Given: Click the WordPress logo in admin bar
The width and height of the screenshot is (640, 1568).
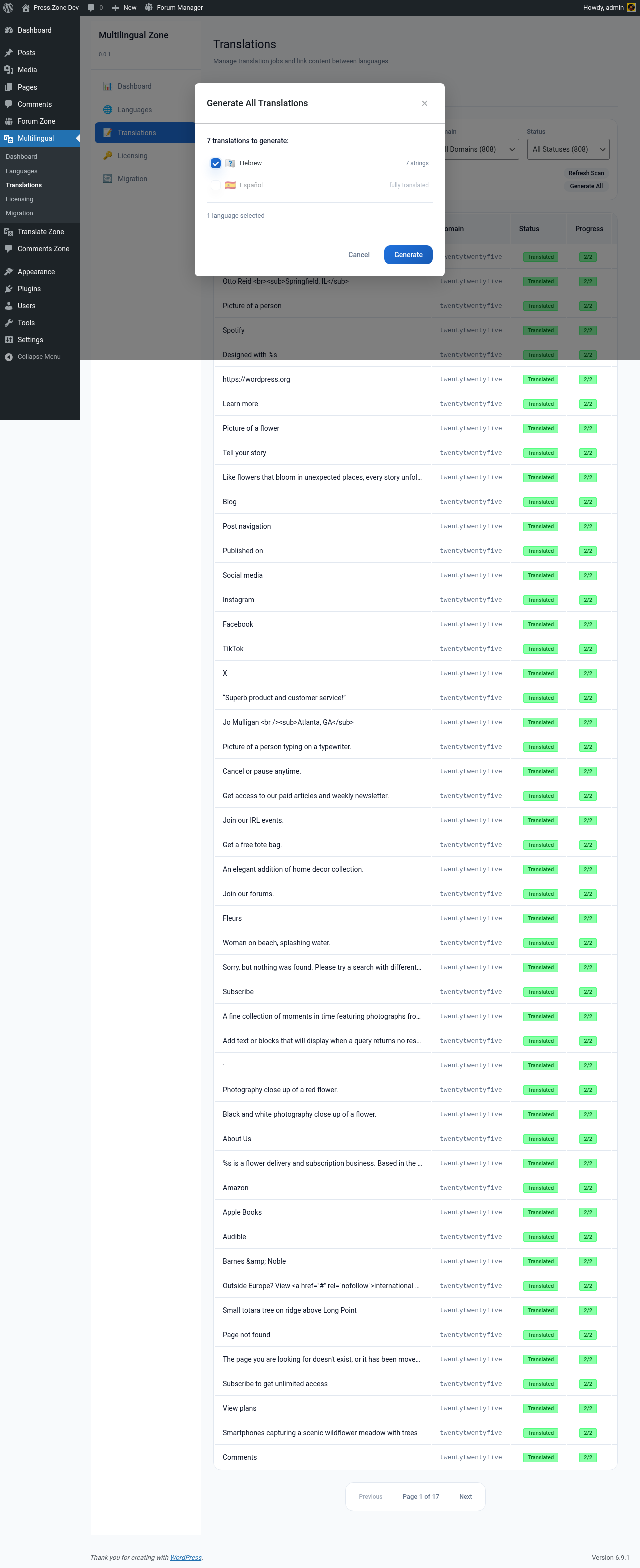Looking at the screenshot, I should pyautogui.click(x=8, y=8).
